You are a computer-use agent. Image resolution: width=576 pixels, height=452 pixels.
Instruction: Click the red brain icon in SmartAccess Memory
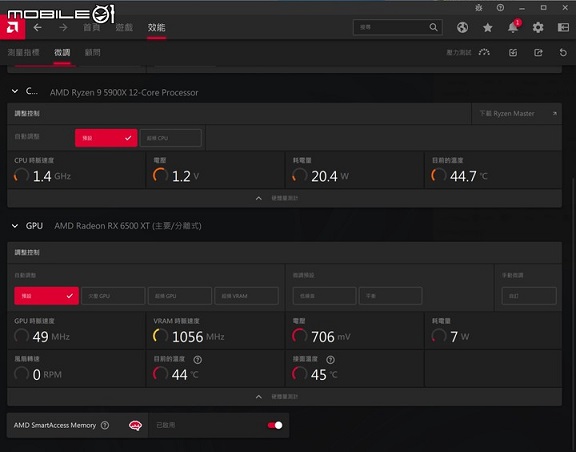(x=135, y=426)
